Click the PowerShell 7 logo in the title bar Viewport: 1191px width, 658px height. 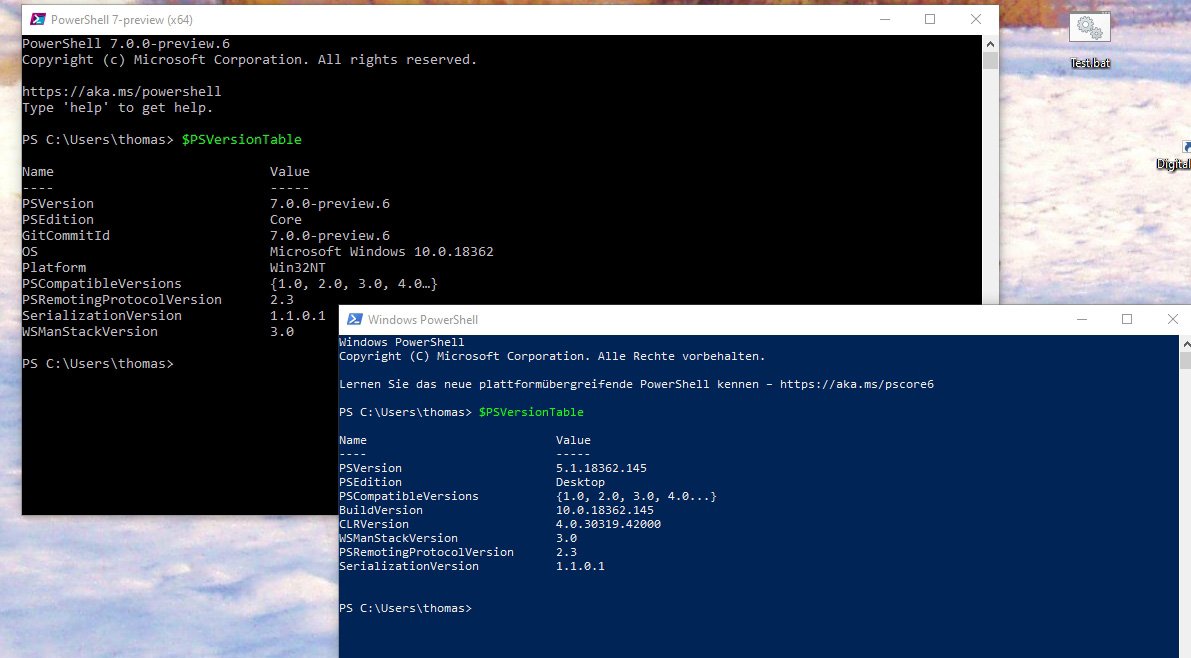[x=36, y=18]
